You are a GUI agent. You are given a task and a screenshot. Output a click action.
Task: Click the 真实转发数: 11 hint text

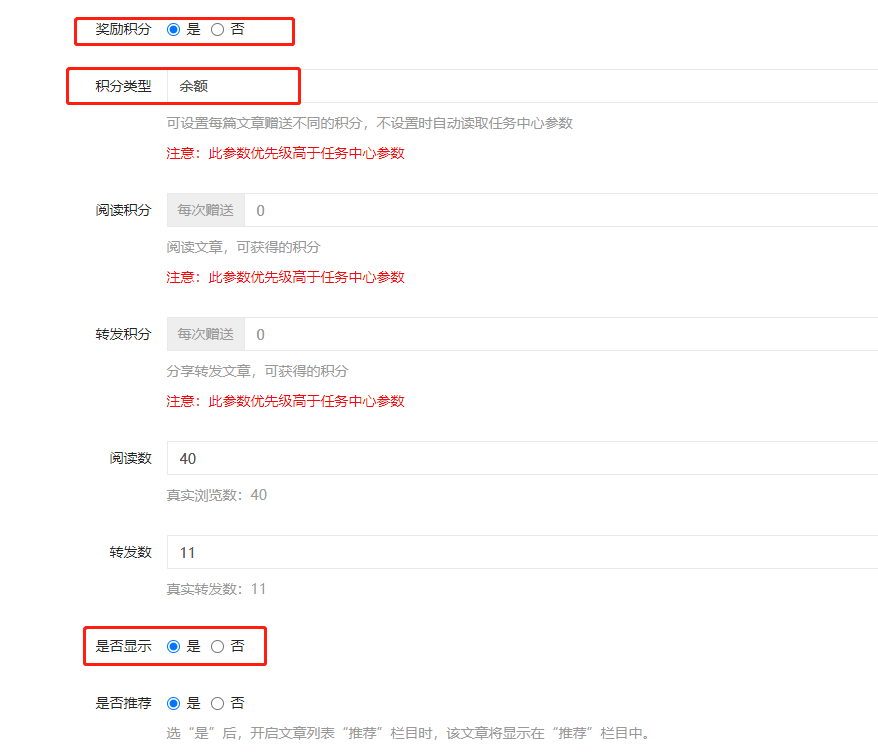coord(216,589)
